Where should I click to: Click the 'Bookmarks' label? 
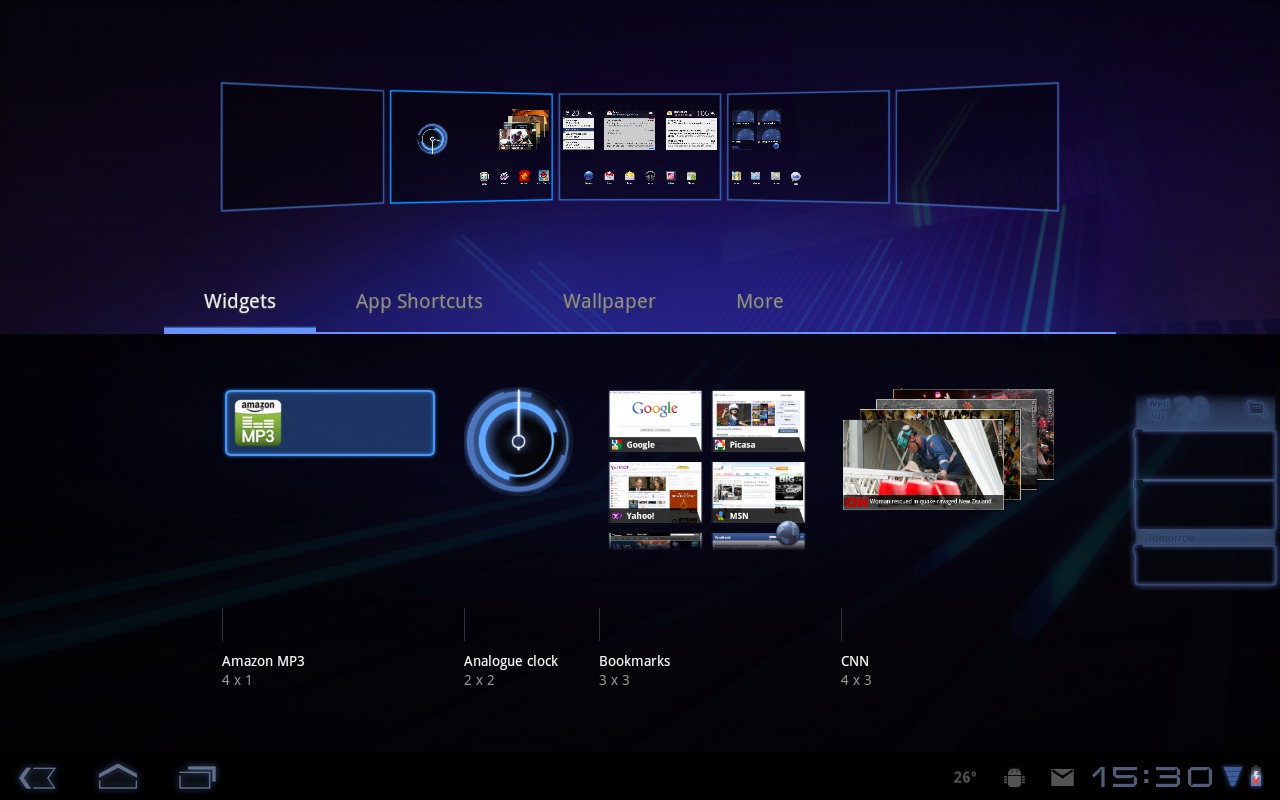[635, 661]
